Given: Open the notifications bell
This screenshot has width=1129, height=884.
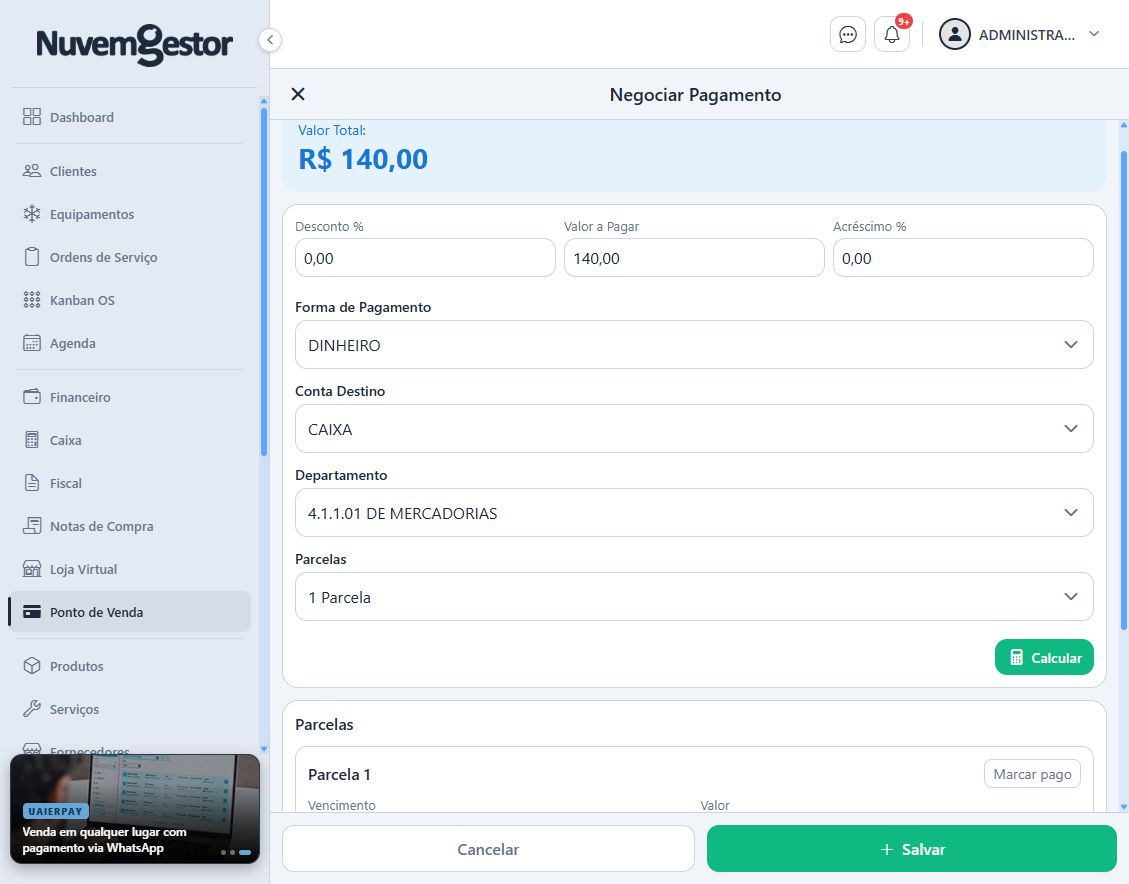Looking at the screenshot, I should [892, 35].
